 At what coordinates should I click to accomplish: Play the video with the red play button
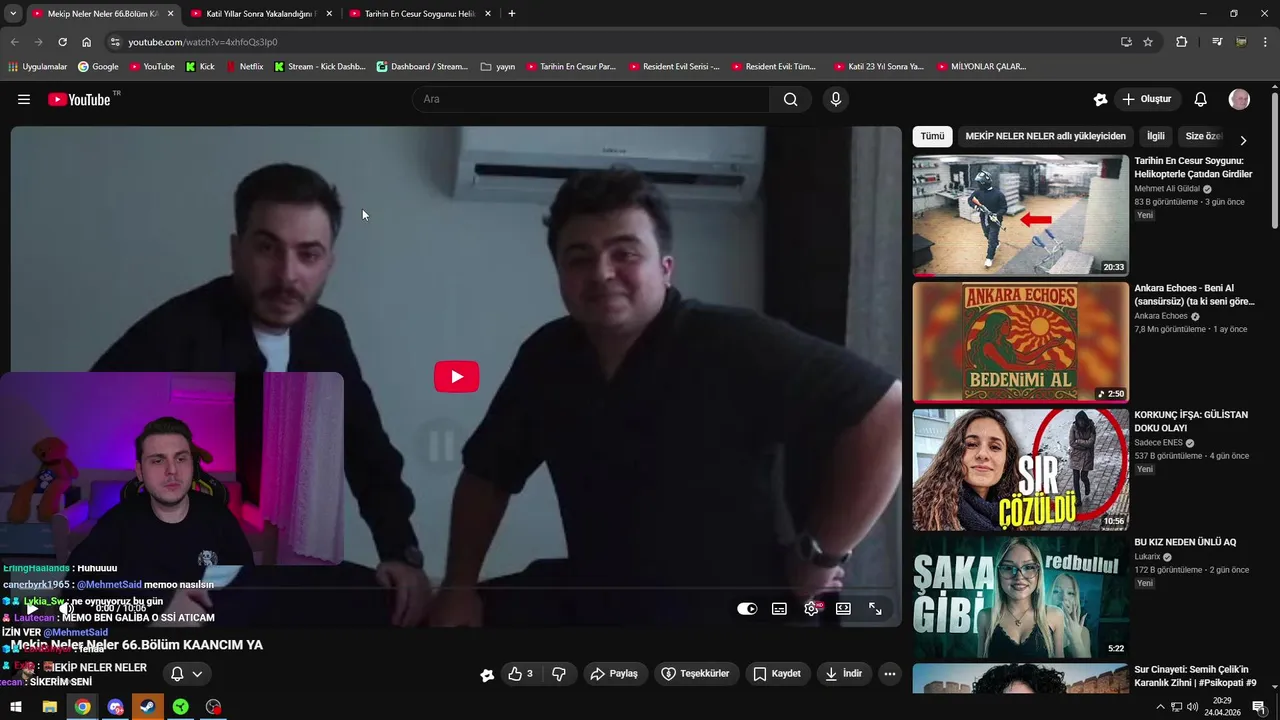coord(456,376)
